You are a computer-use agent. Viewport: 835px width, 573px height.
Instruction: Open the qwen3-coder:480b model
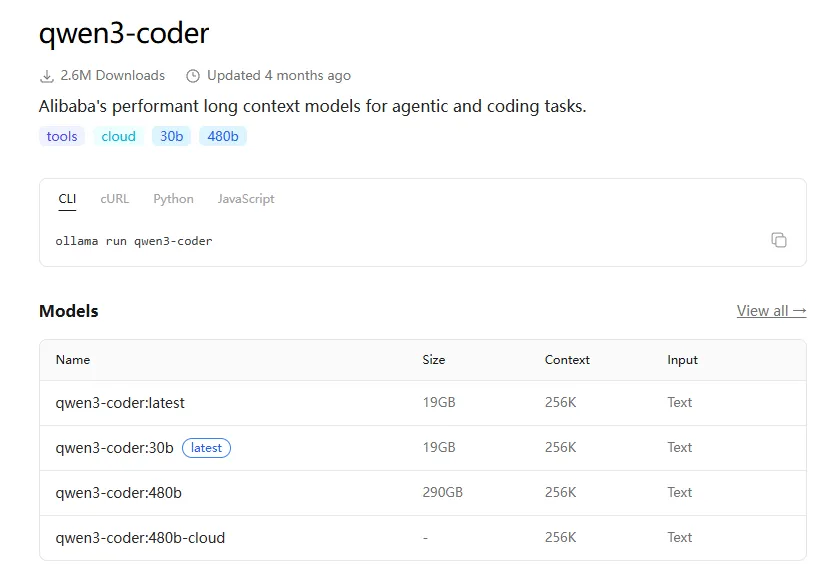click(x=119, y=493)
